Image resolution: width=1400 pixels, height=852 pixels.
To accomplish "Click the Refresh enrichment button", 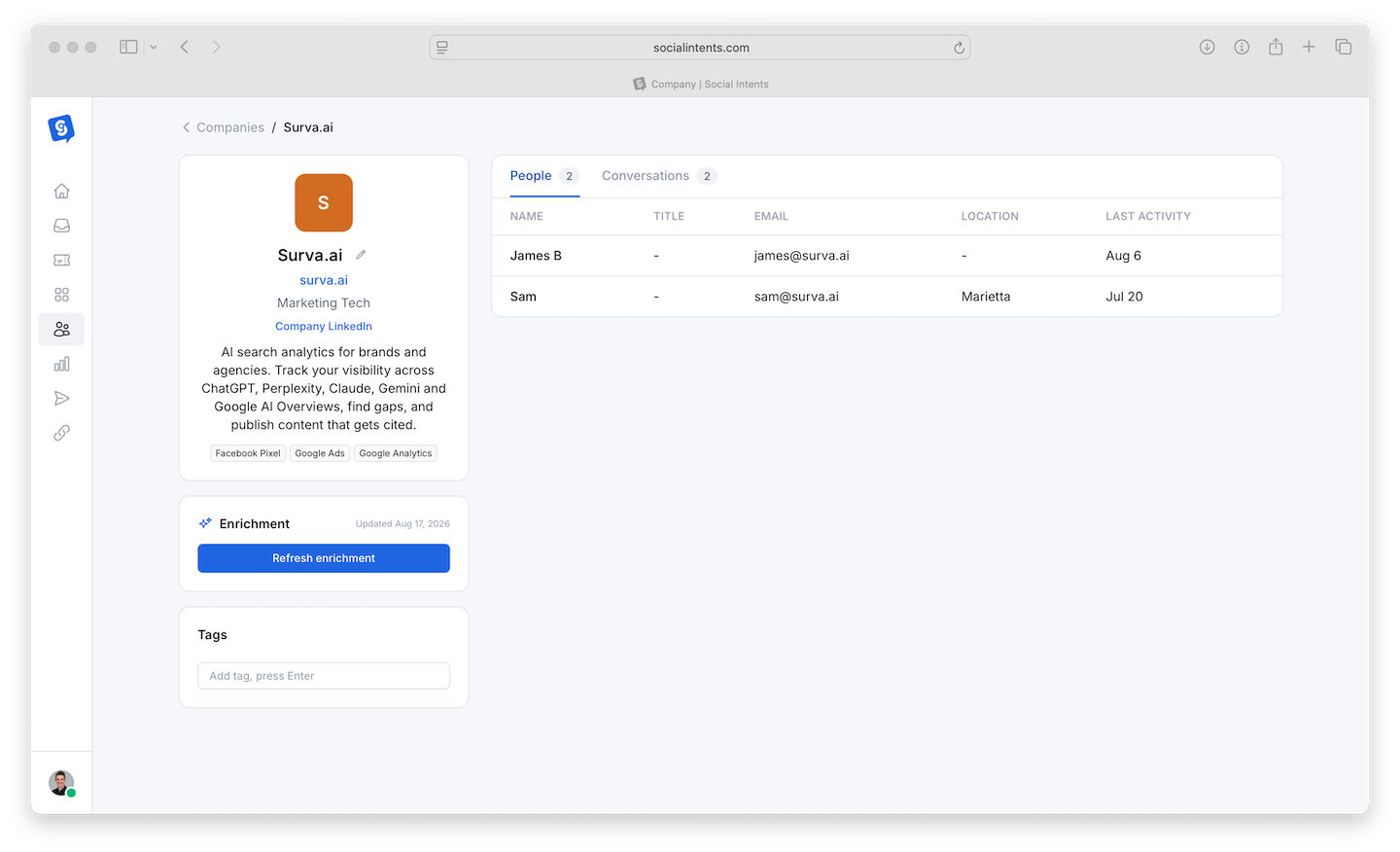I will point(324,558).
